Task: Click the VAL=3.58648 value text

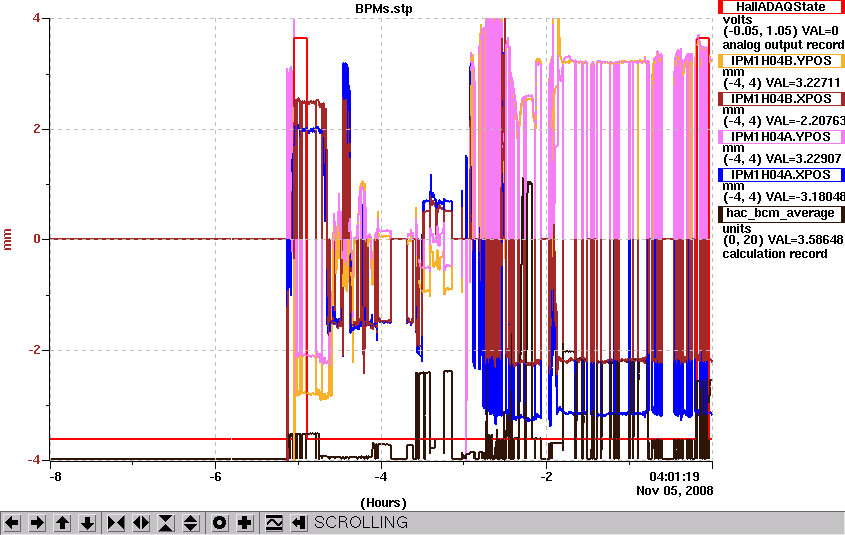Action: pyautogui.click(x=805, y=239)
